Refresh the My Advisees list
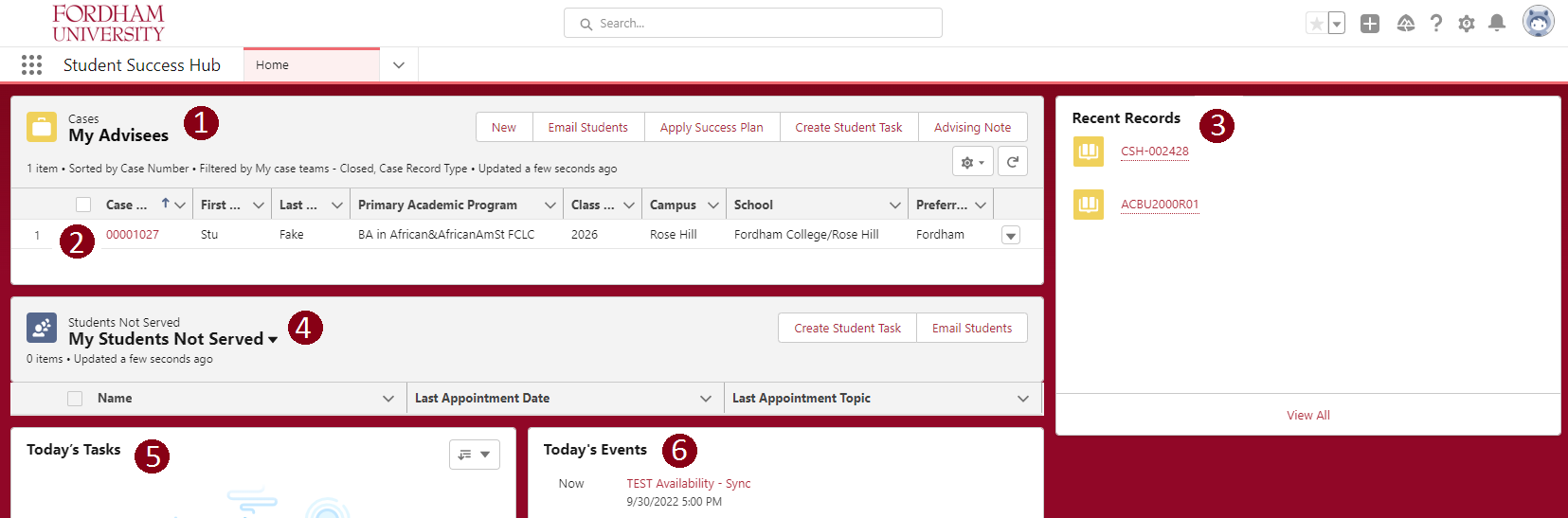This screenshot has width=1568, height=518. [x=1013, y=162]
